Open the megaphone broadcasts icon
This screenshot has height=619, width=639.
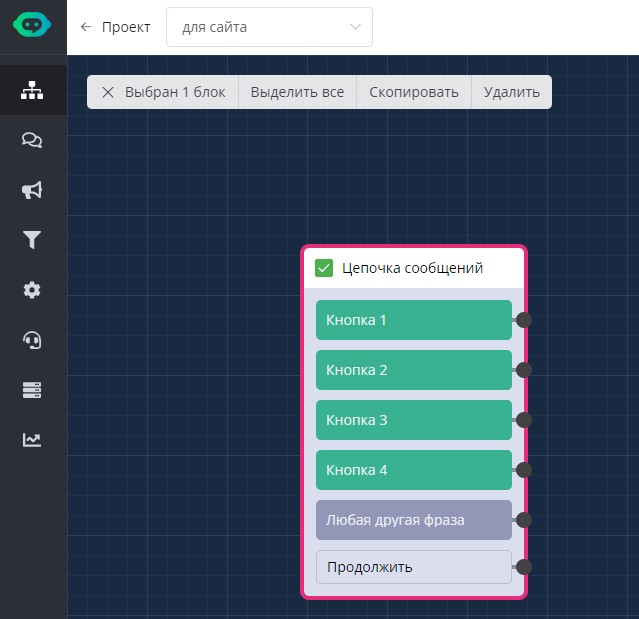point(32,191)
